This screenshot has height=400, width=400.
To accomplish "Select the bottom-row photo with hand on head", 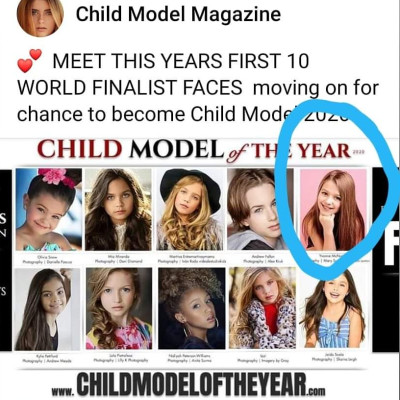I will tap(47, 309).
